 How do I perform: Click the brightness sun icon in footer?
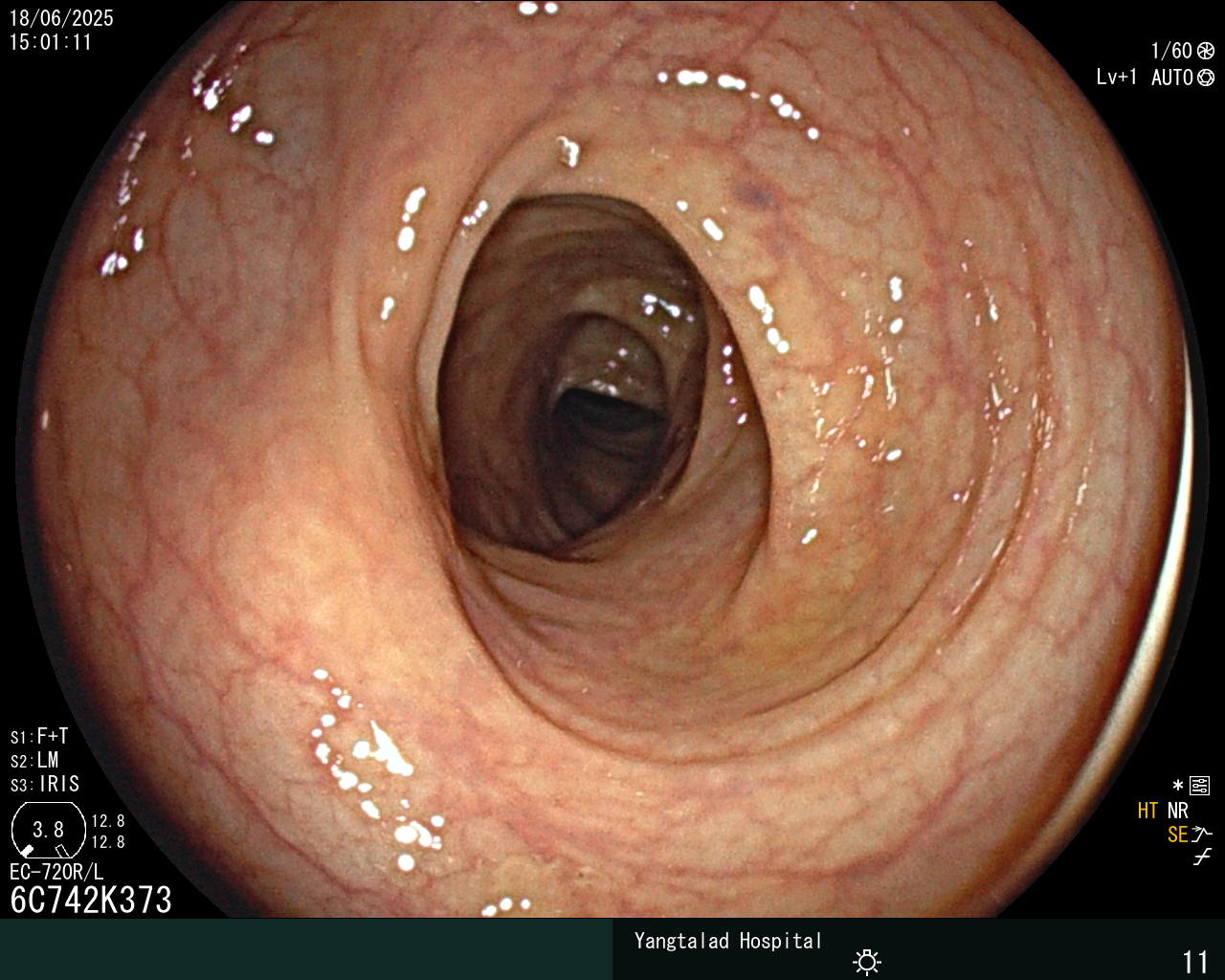(867, 961)
